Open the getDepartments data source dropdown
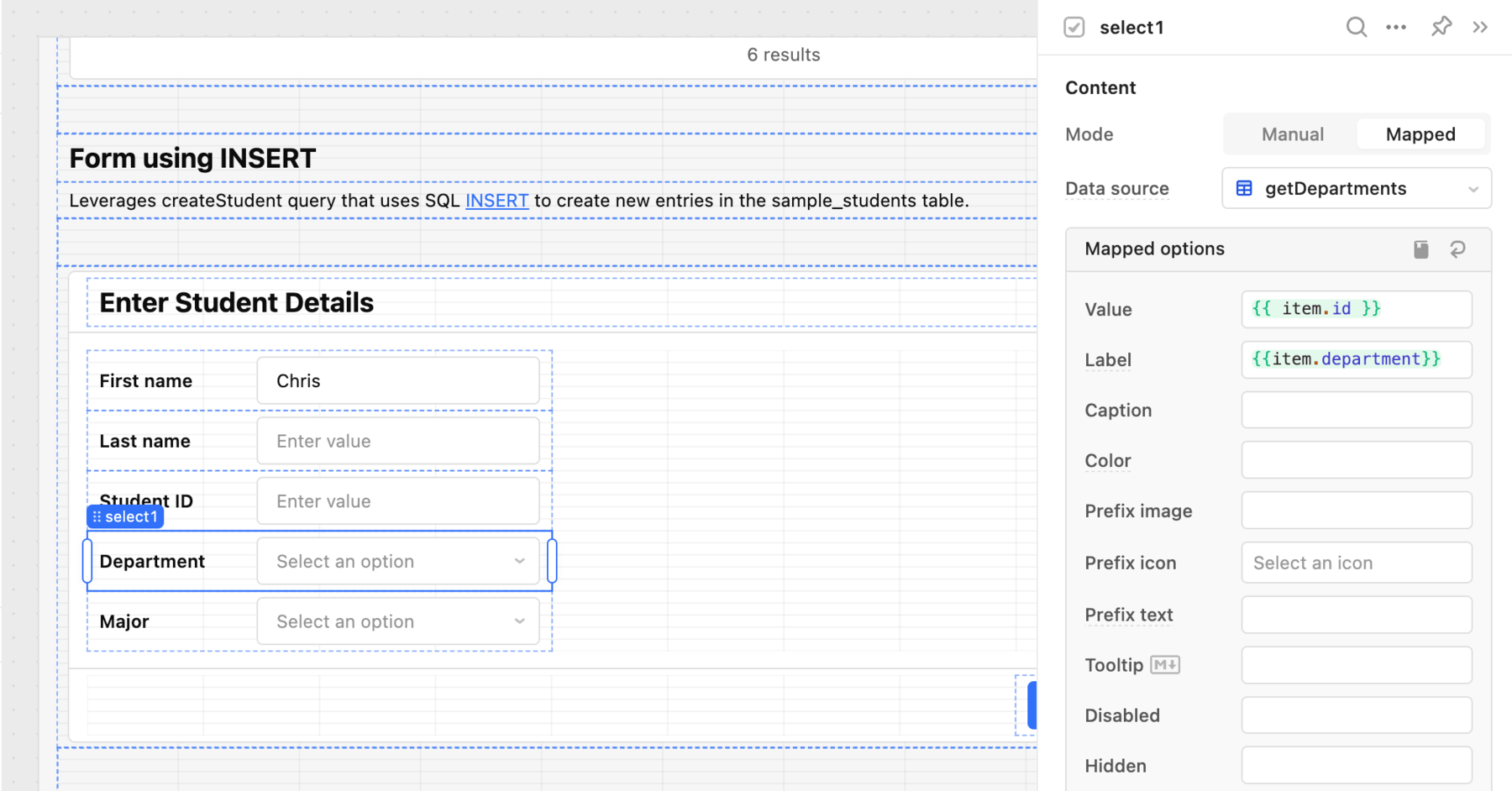The image size is (1512, 791). pyautogui.click(x=1357, y=188)
